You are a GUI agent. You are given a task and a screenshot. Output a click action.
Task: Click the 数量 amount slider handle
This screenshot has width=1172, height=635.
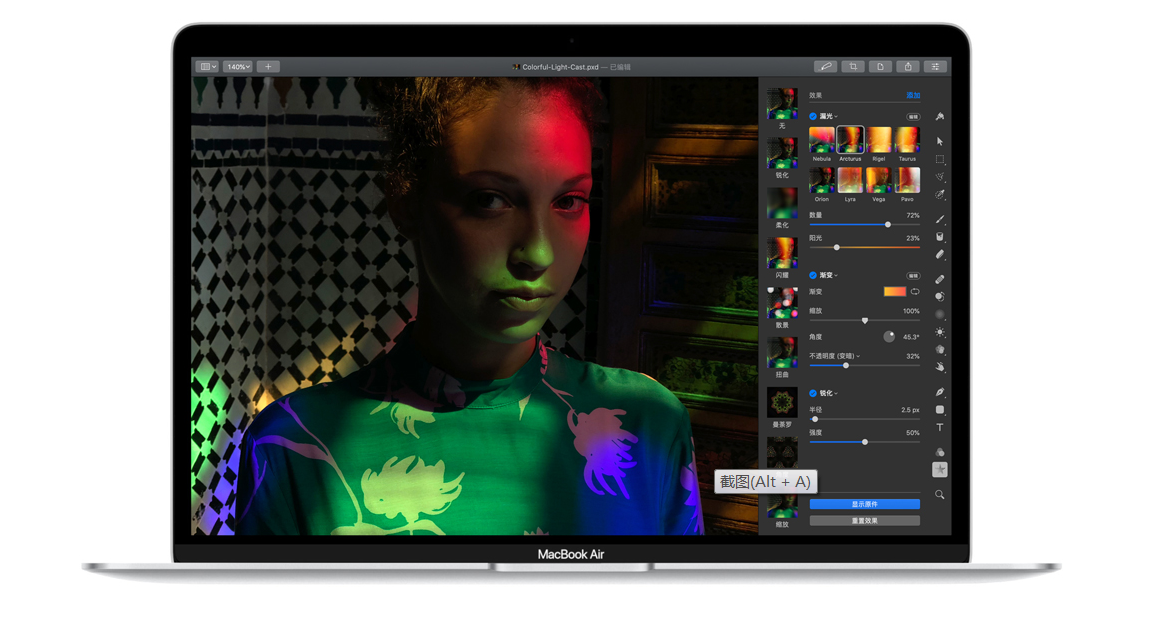tap(888, 224)
